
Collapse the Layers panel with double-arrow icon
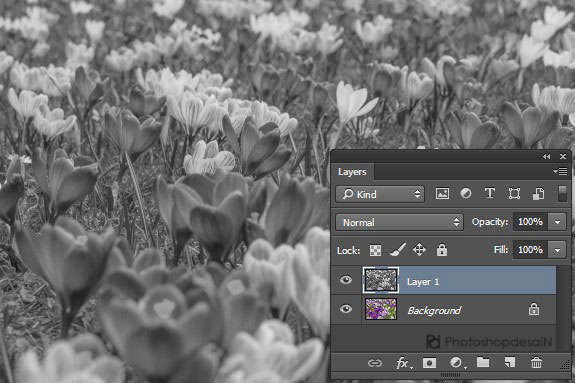pos(546,157)
